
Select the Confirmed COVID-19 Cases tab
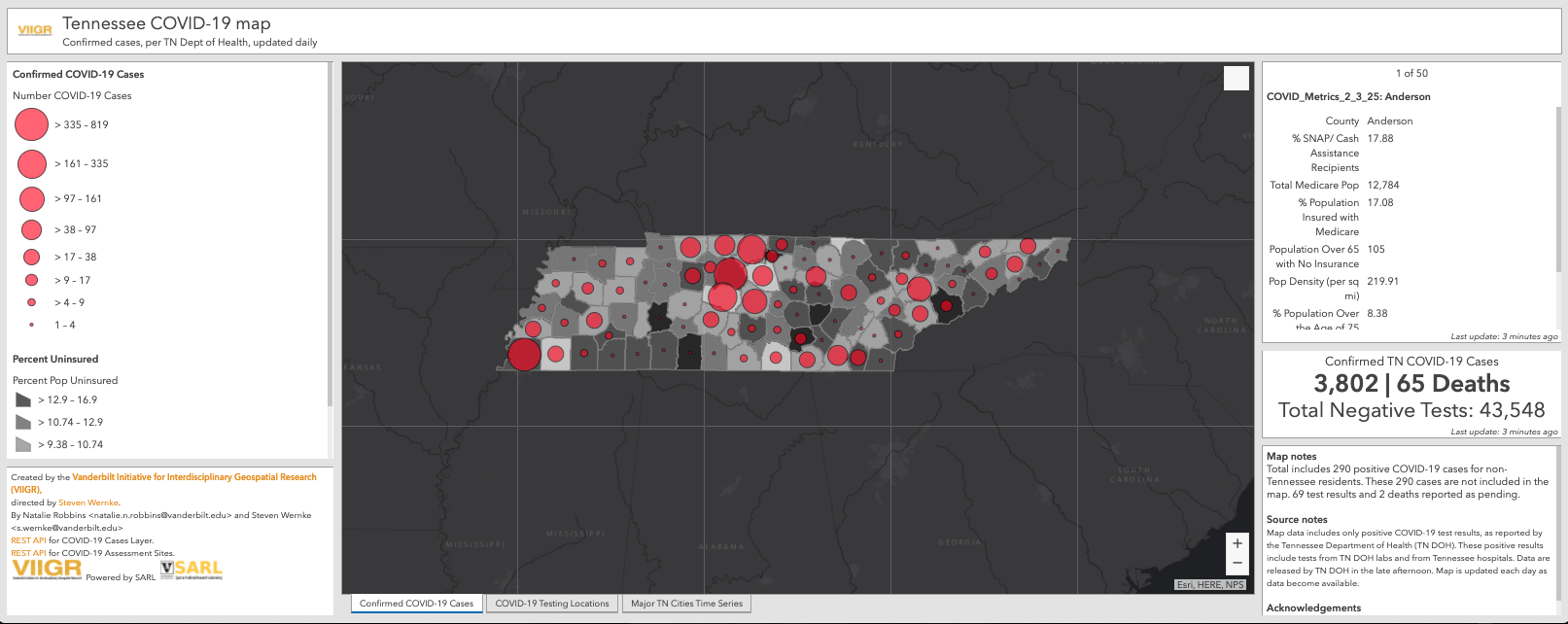coord(416,604)
